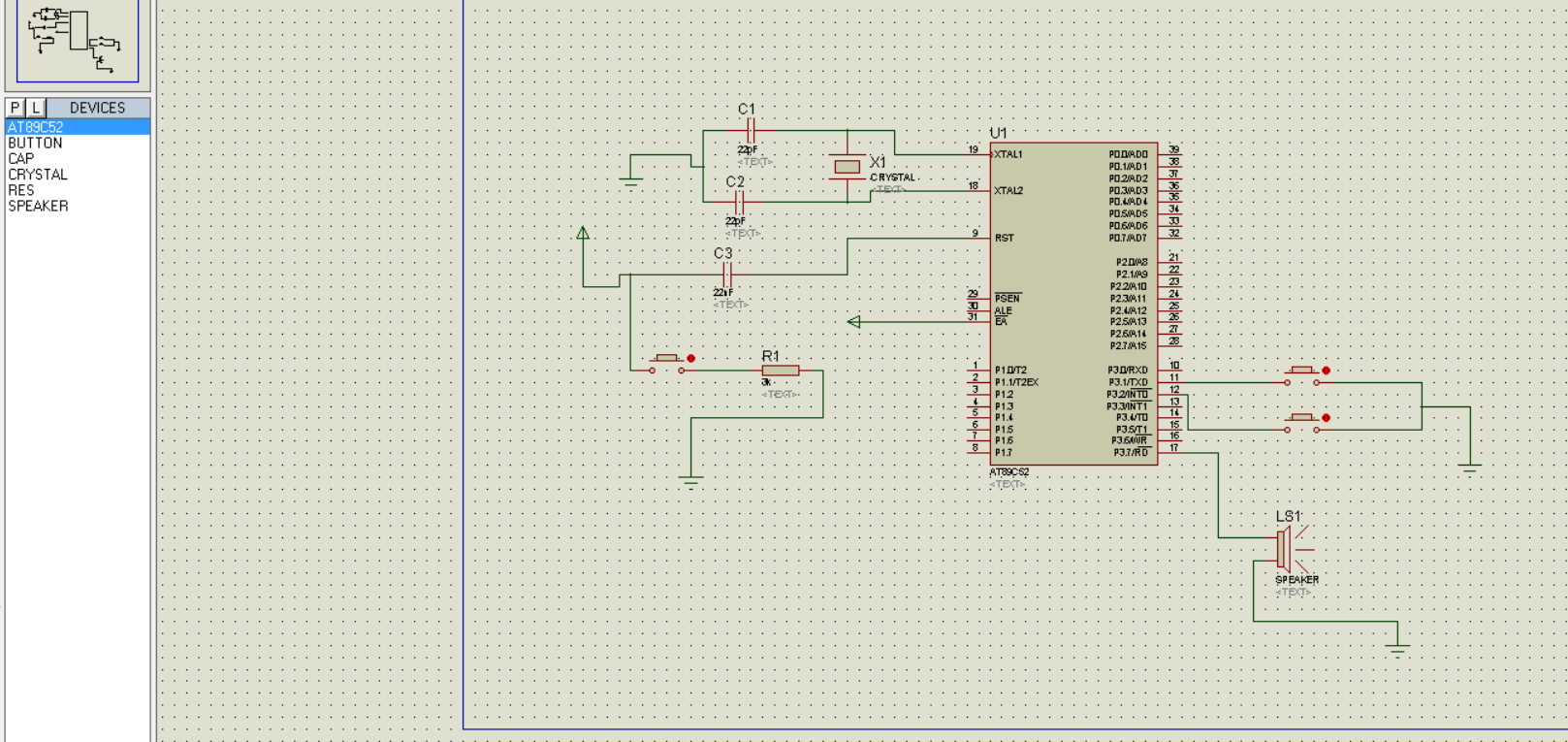
Task: Toggle red latch dot on pin 11 button
Action: 1327,371
